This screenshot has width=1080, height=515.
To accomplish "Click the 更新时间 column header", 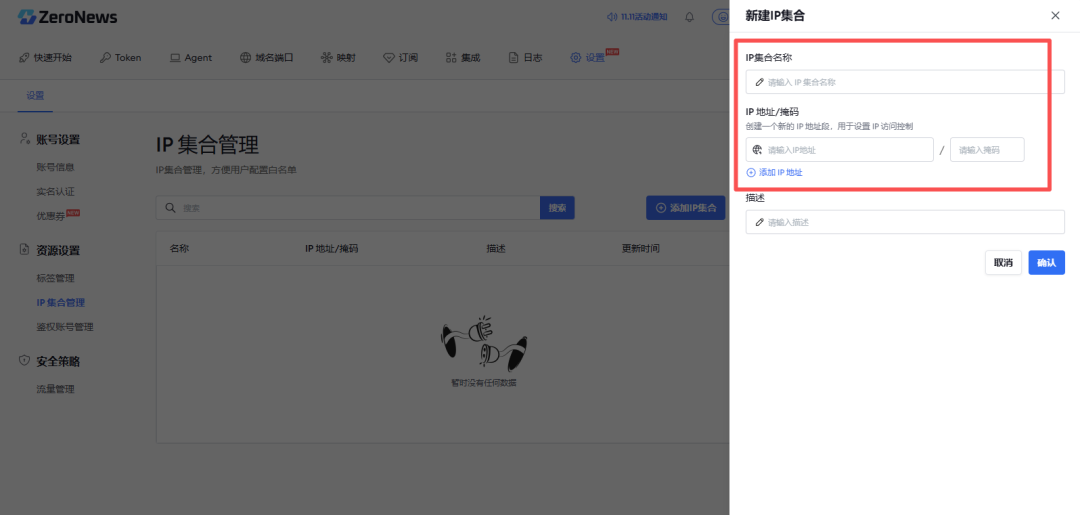I will coord(641,249).
